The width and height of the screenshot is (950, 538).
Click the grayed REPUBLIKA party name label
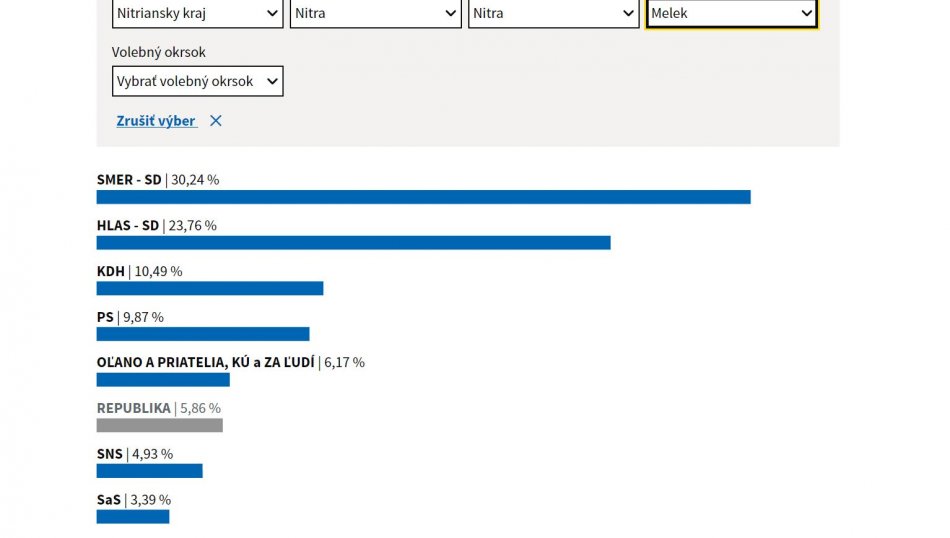pyautogui.click(x=134, y=408)
